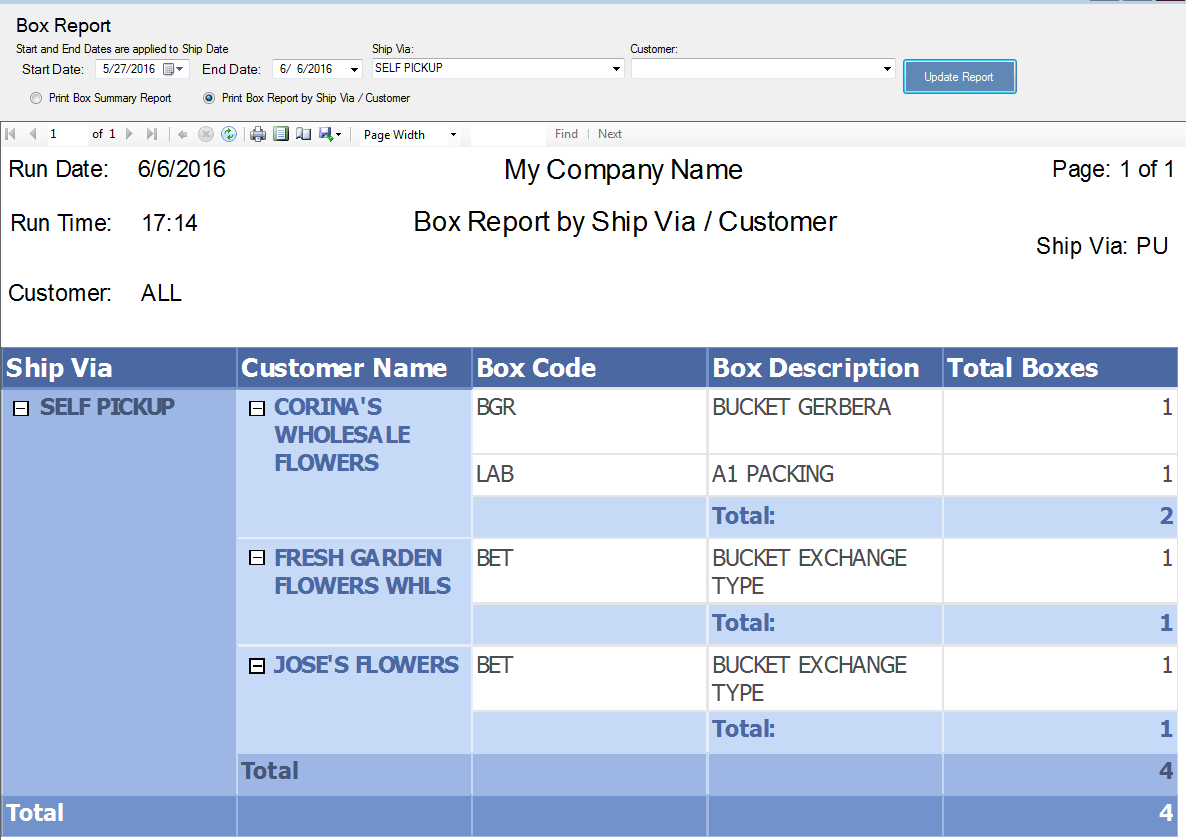Open the Page Width zoom dropdown

[x=453, y=135]
